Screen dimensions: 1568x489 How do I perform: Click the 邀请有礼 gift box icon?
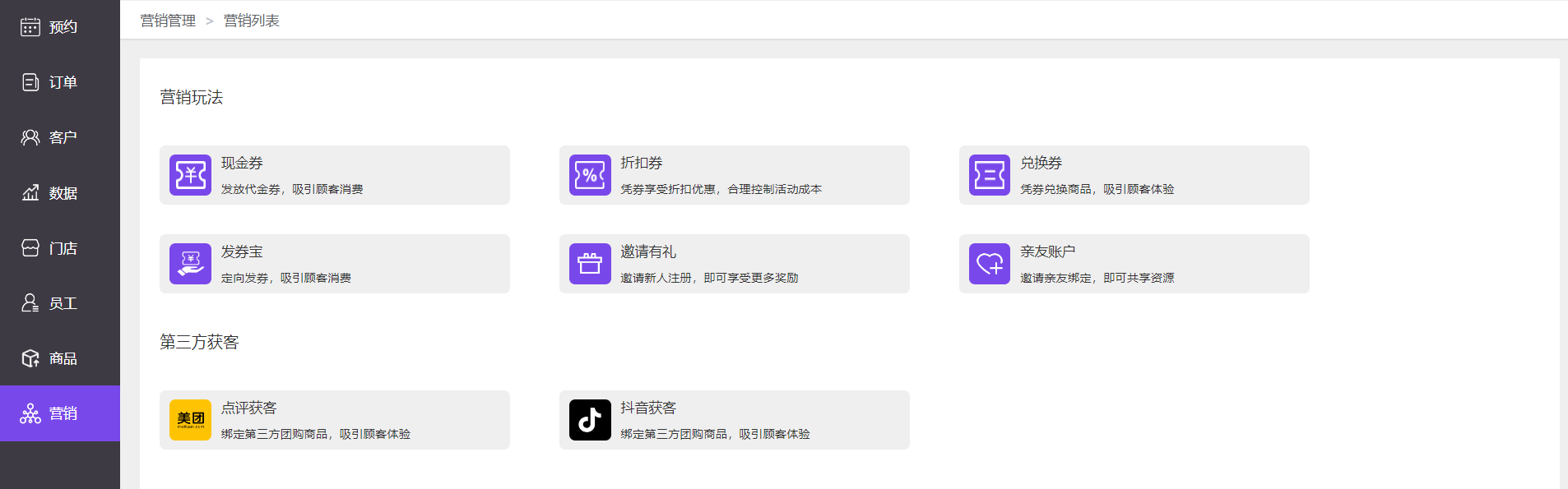click(x=590, y=264)
